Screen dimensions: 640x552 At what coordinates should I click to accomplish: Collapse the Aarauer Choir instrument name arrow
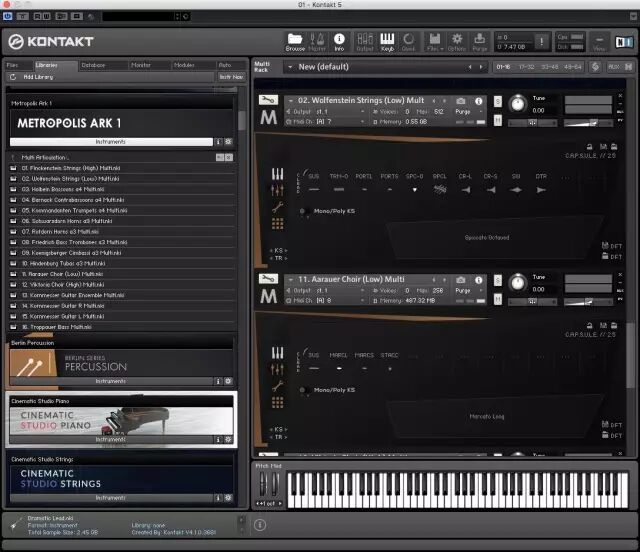[291, 280]
